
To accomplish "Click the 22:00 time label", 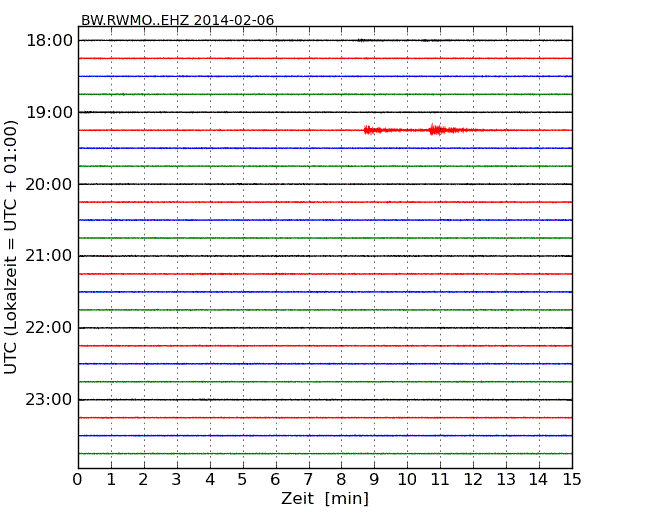I will (49, 328).
